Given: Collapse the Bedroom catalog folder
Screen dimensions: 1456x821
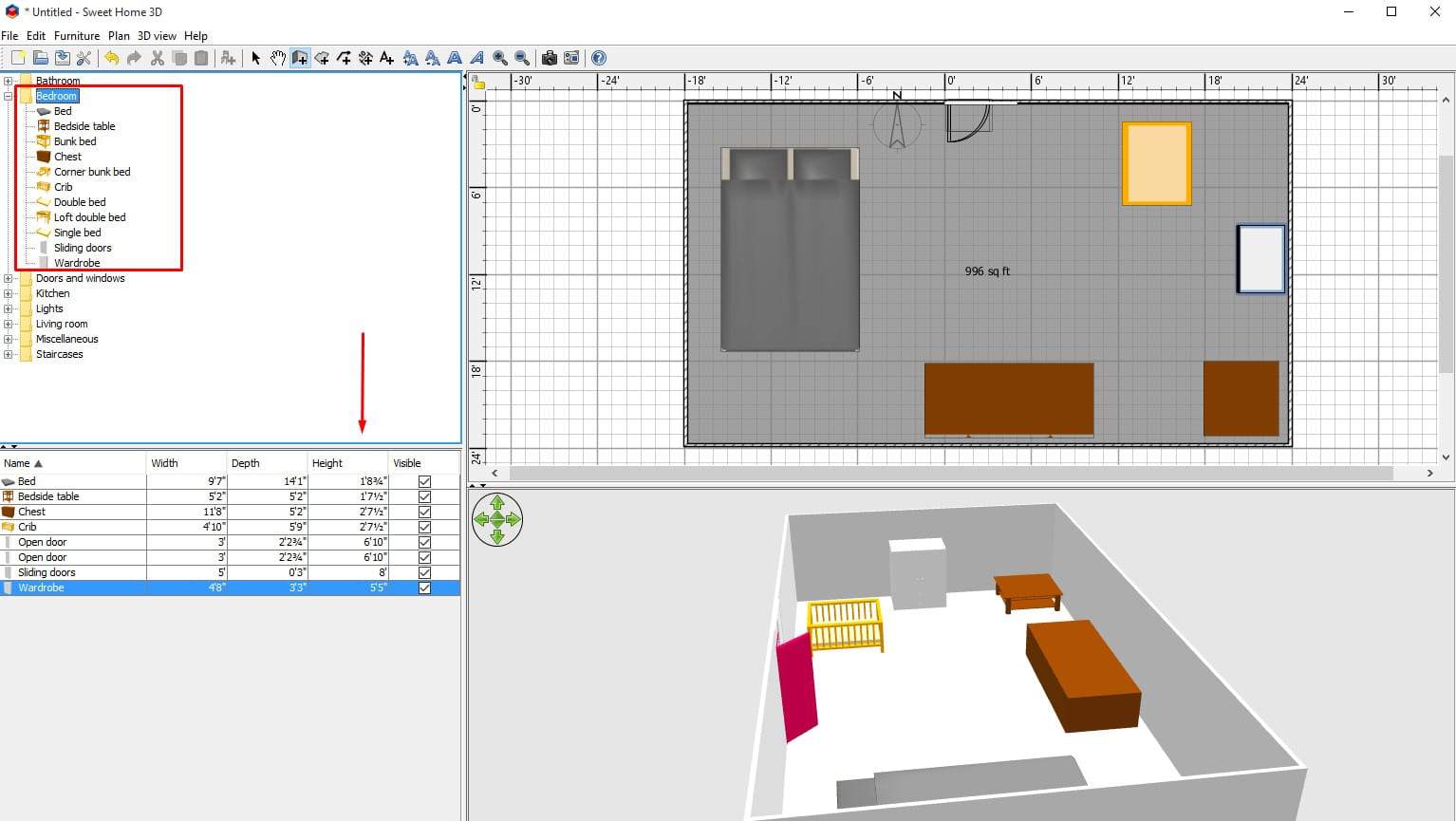Looking at the screenshot, I should 9,96.
